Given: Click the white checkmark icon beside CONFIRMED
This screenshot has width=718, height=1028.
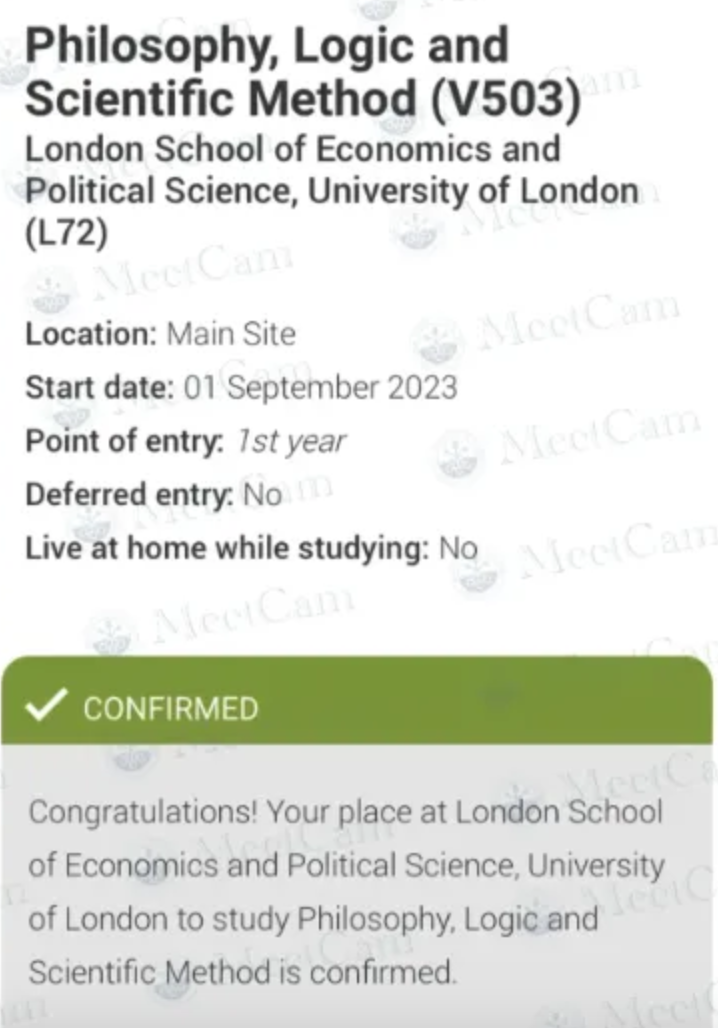Looking at the screenshot, I should [45, 705].
